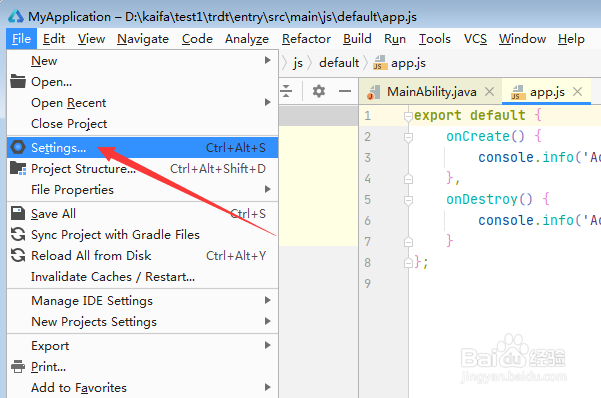Open the Help menu
The height and width of the screenshot is (398, 601).
pyautogui.click(x=571, y=39)
